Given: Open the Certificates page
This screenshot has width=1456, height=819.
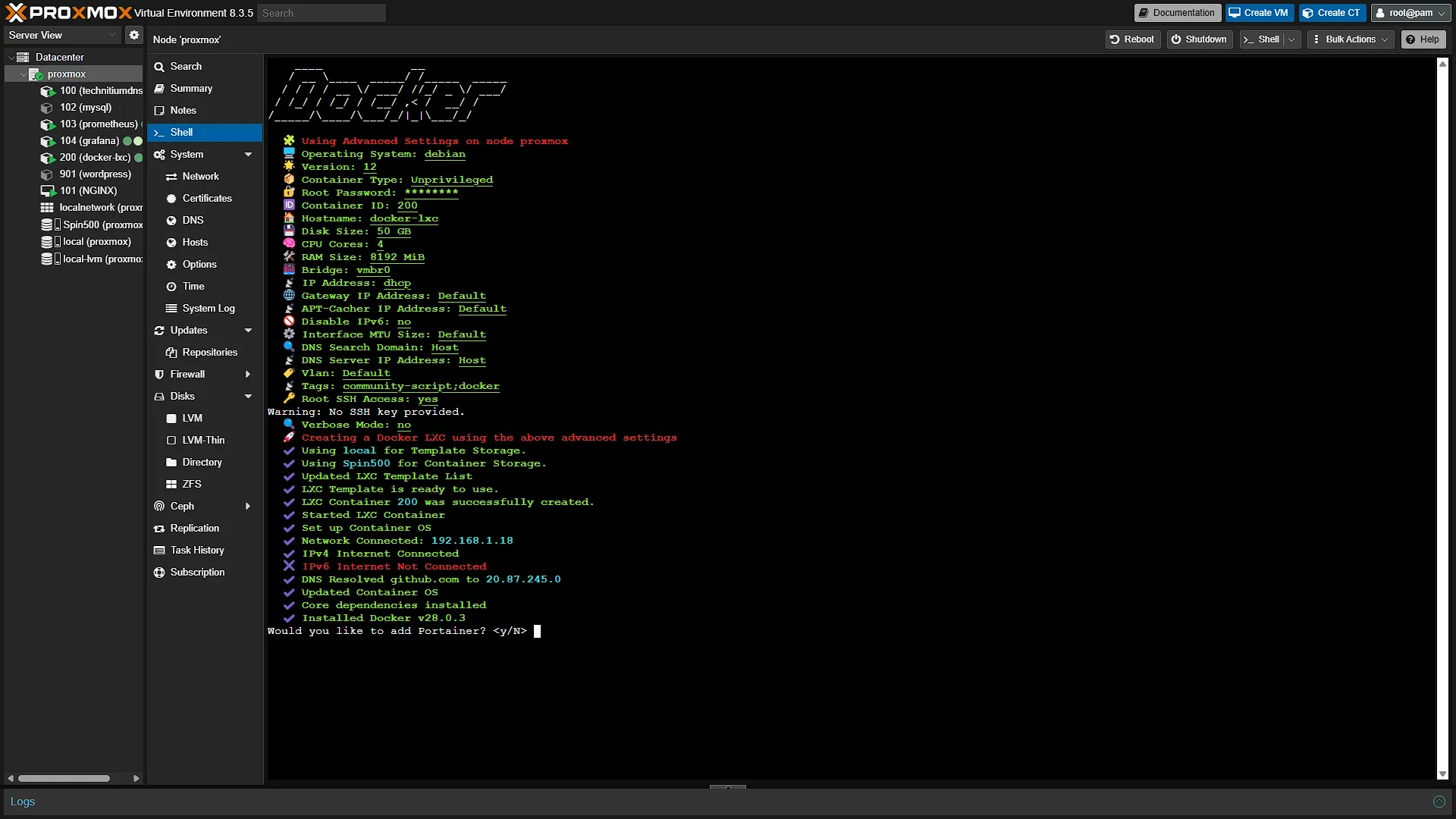Looking at the screenshot, I should point(205,199).
